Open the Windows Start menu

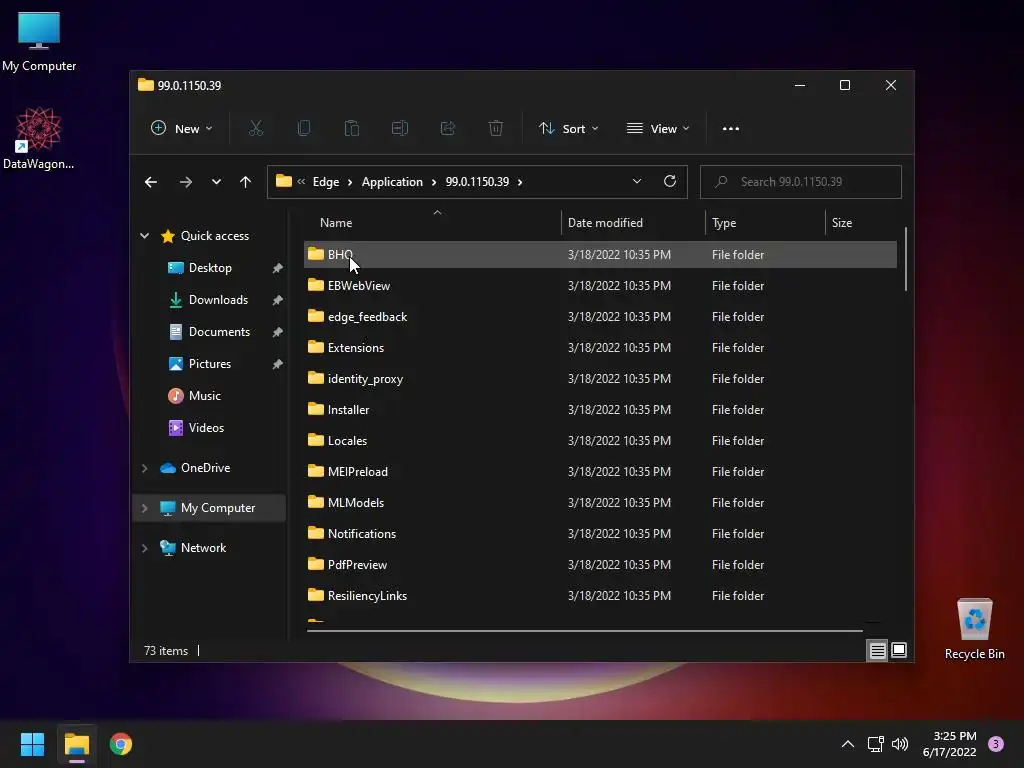(x=33, y=744)
